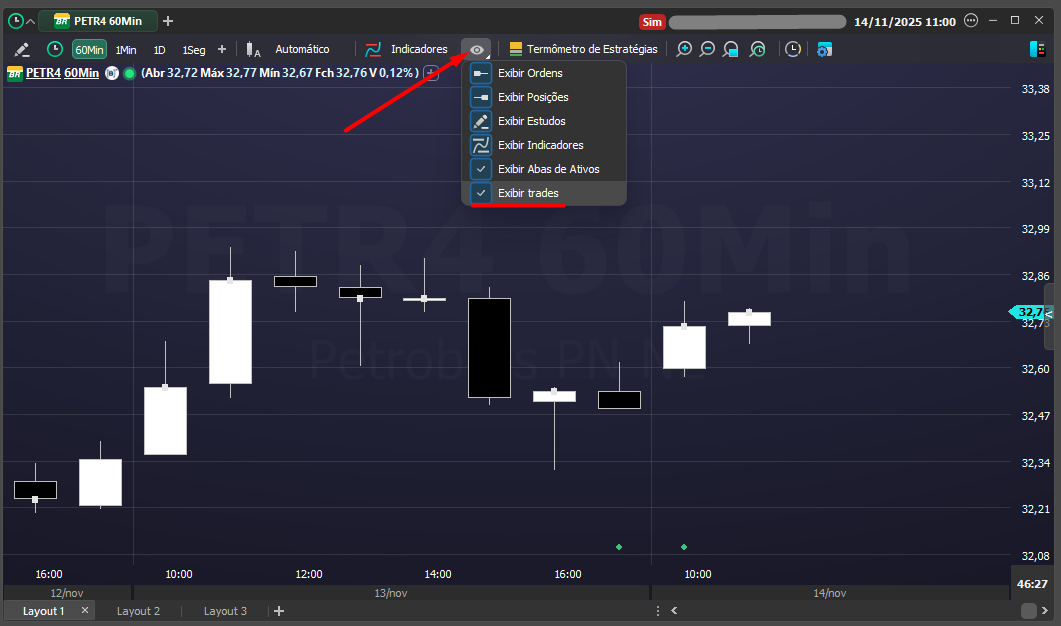Click the right-edge panel collapse arrow
Screen dimensions: 1061x626
coord(1049,314)
